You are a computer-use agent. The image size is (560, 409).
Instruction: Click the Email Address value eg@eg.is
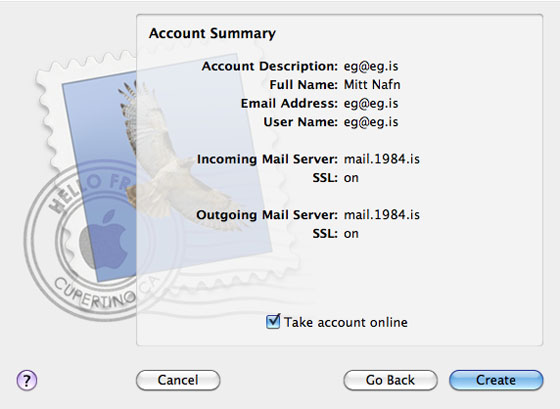click(x=371, y=104)
